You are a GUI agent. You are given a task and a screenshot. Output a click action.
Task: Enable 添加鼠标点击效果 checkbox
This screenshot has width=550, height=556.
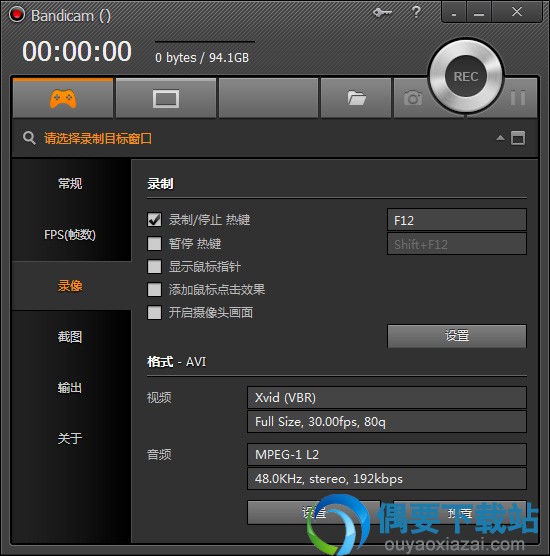click(x=154, y=289)
